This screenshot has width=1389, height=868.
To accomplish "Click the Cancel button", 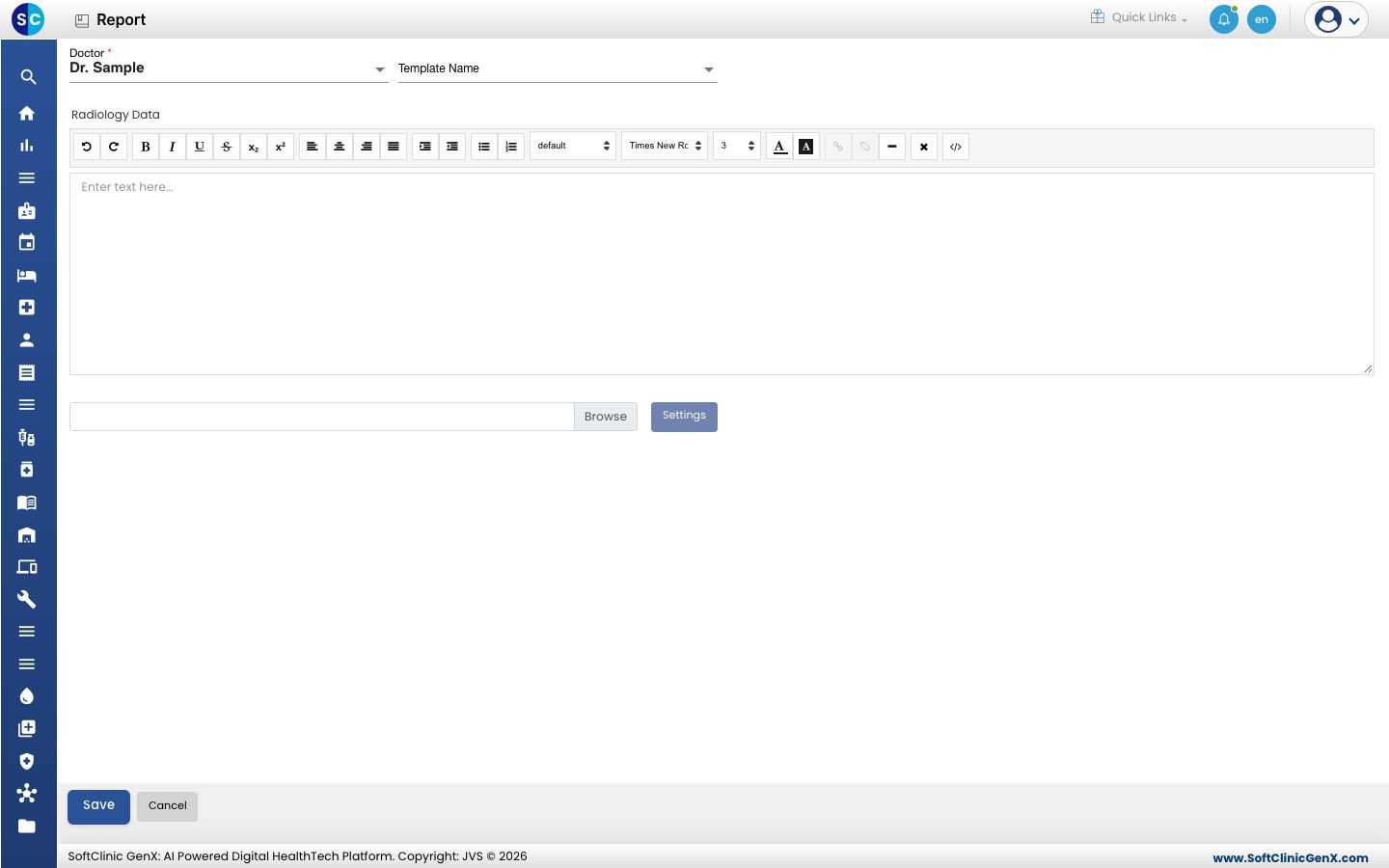I will pos(168,806).
